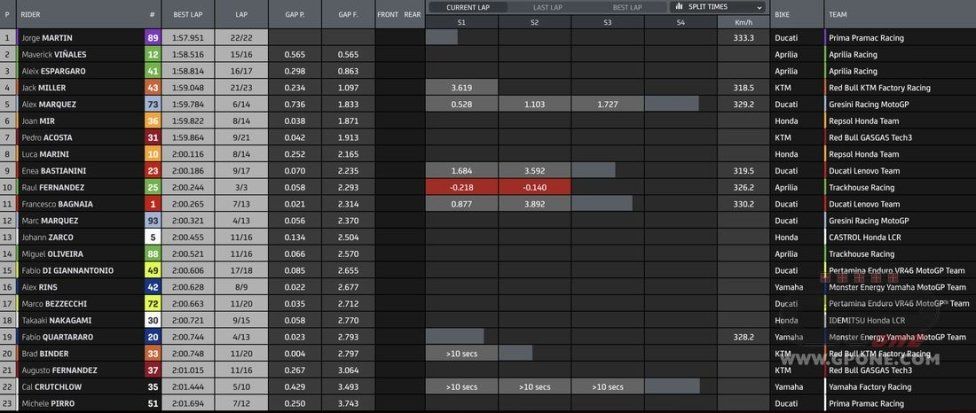Click Fabio Quartararo's blue number 20 badge

[152, 337]
